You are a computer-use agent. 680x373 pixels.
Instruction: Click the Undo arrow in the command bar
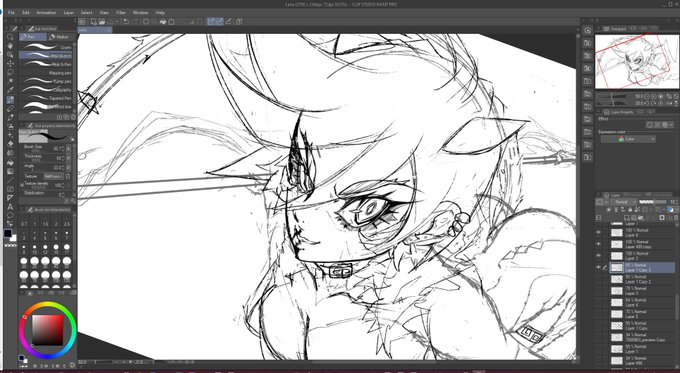tap(126, 22)
